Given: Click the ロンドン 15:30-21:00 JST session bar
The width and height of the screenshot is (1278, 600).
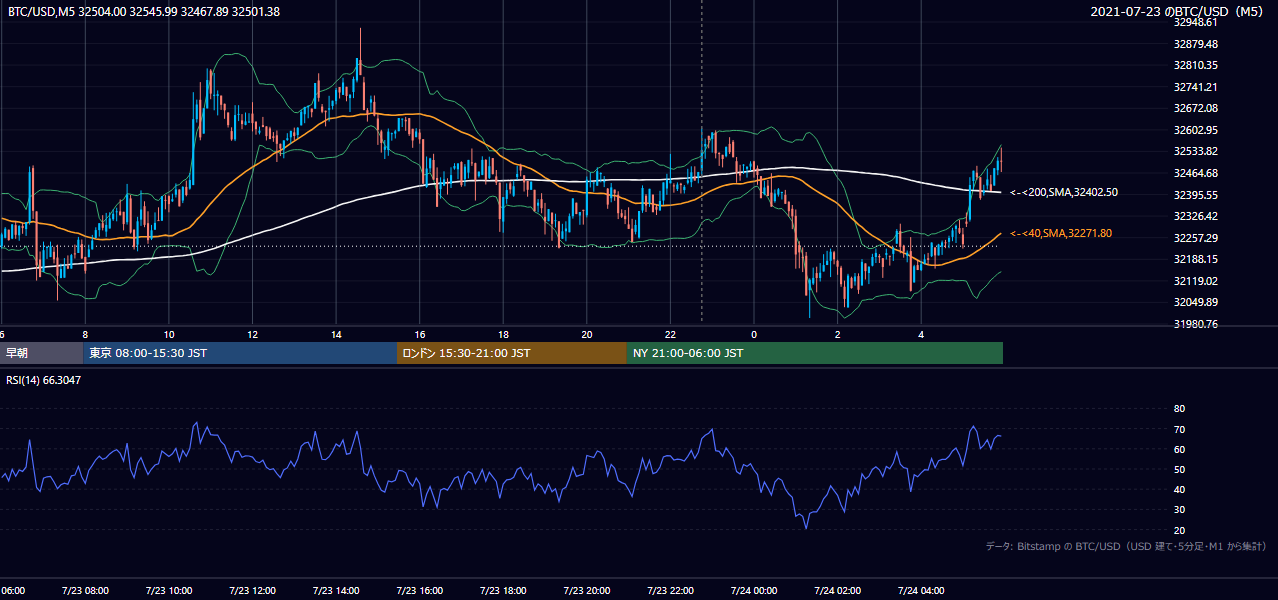Looking at the screenshot, I should pos(512,353).
